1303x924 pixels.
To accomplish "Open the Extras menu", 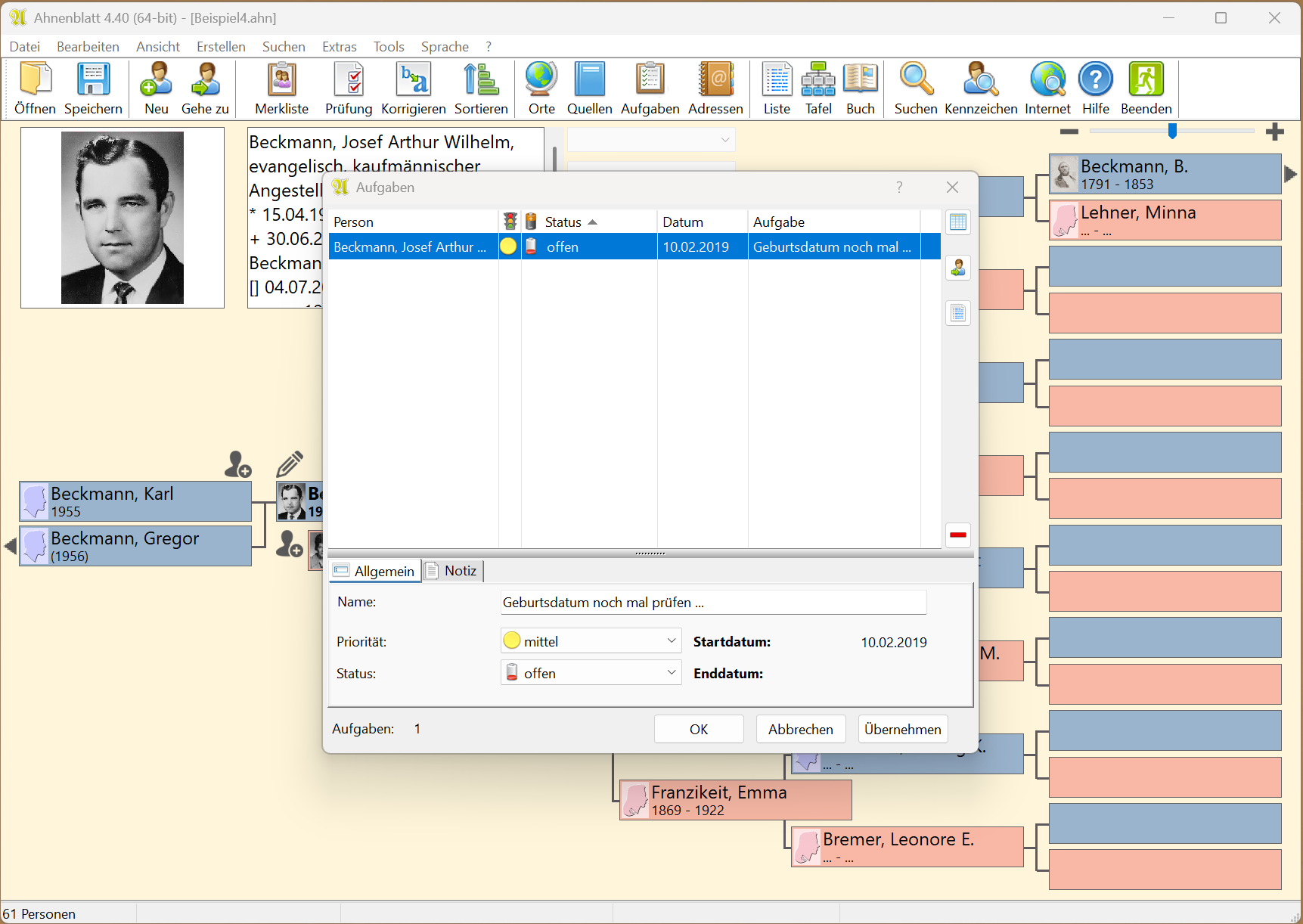I will [x=339, y=47].
